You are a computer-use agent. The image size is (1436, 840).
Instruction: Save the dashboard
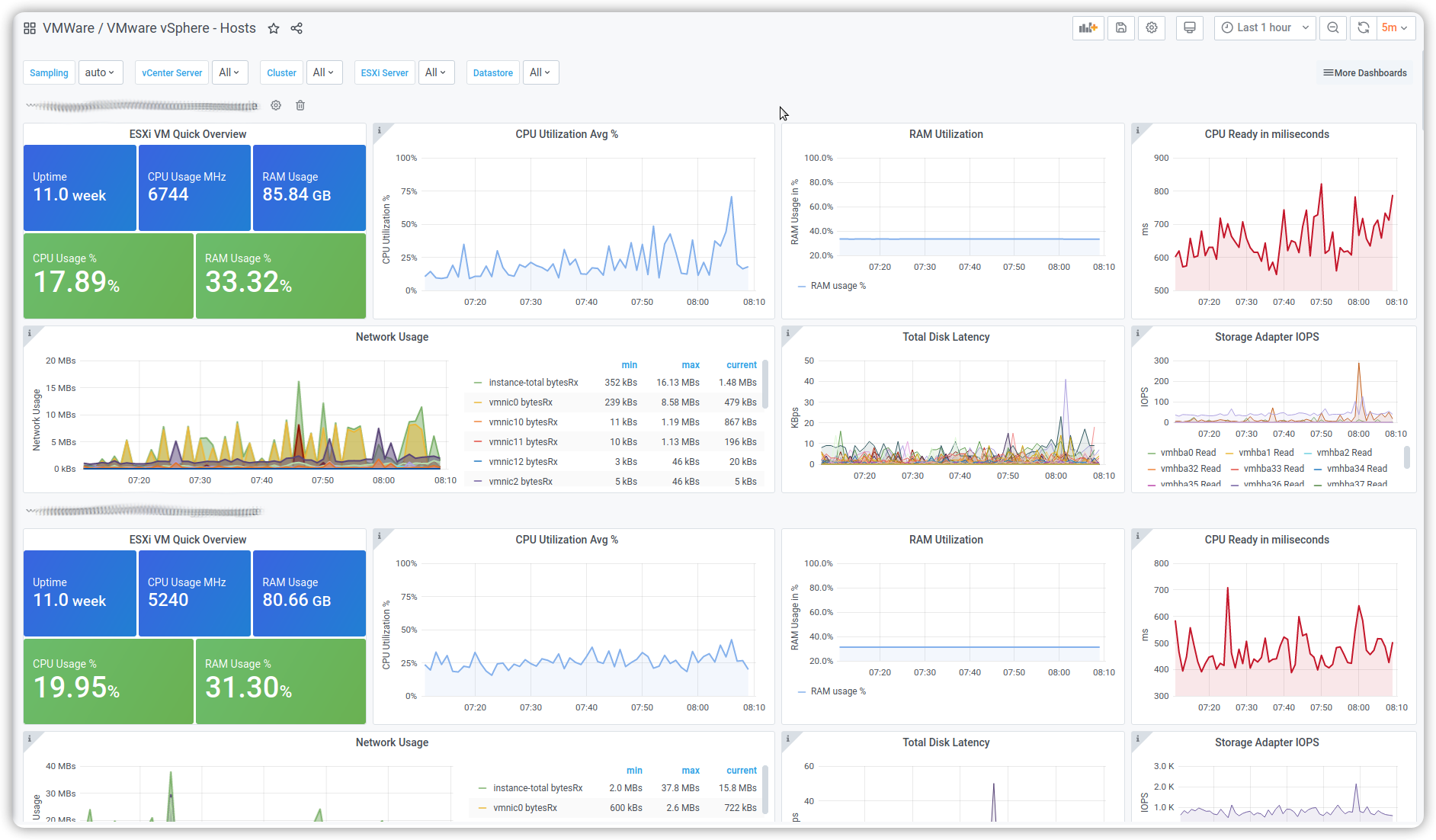(1120, 27)
